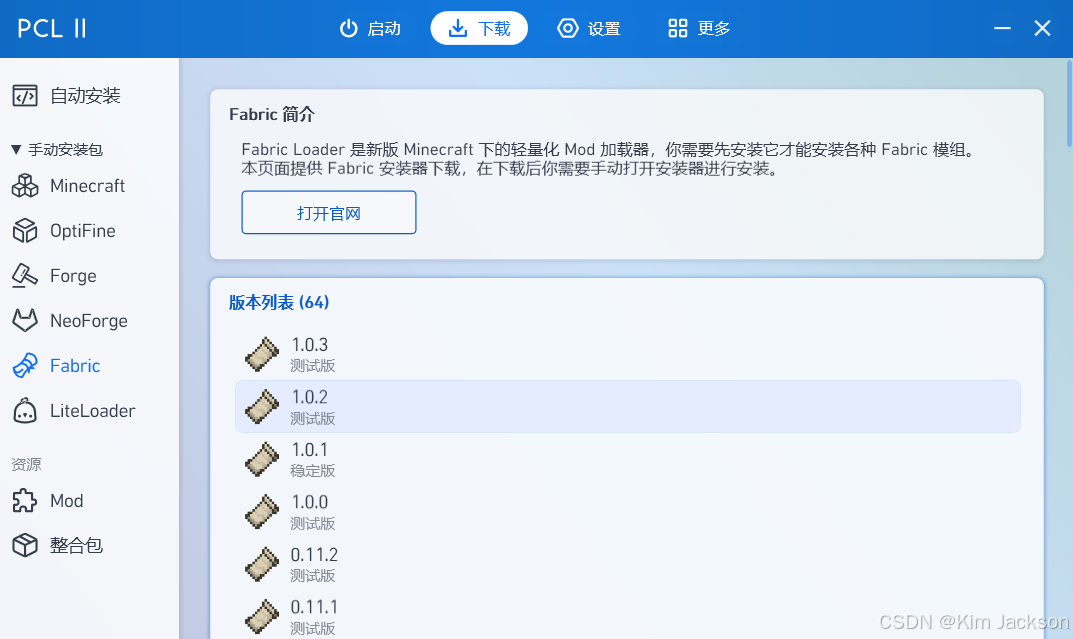This screenshot has width=1073, height=639.
Task: Collapse the 手动安装包 section
Action: (57, 149)
